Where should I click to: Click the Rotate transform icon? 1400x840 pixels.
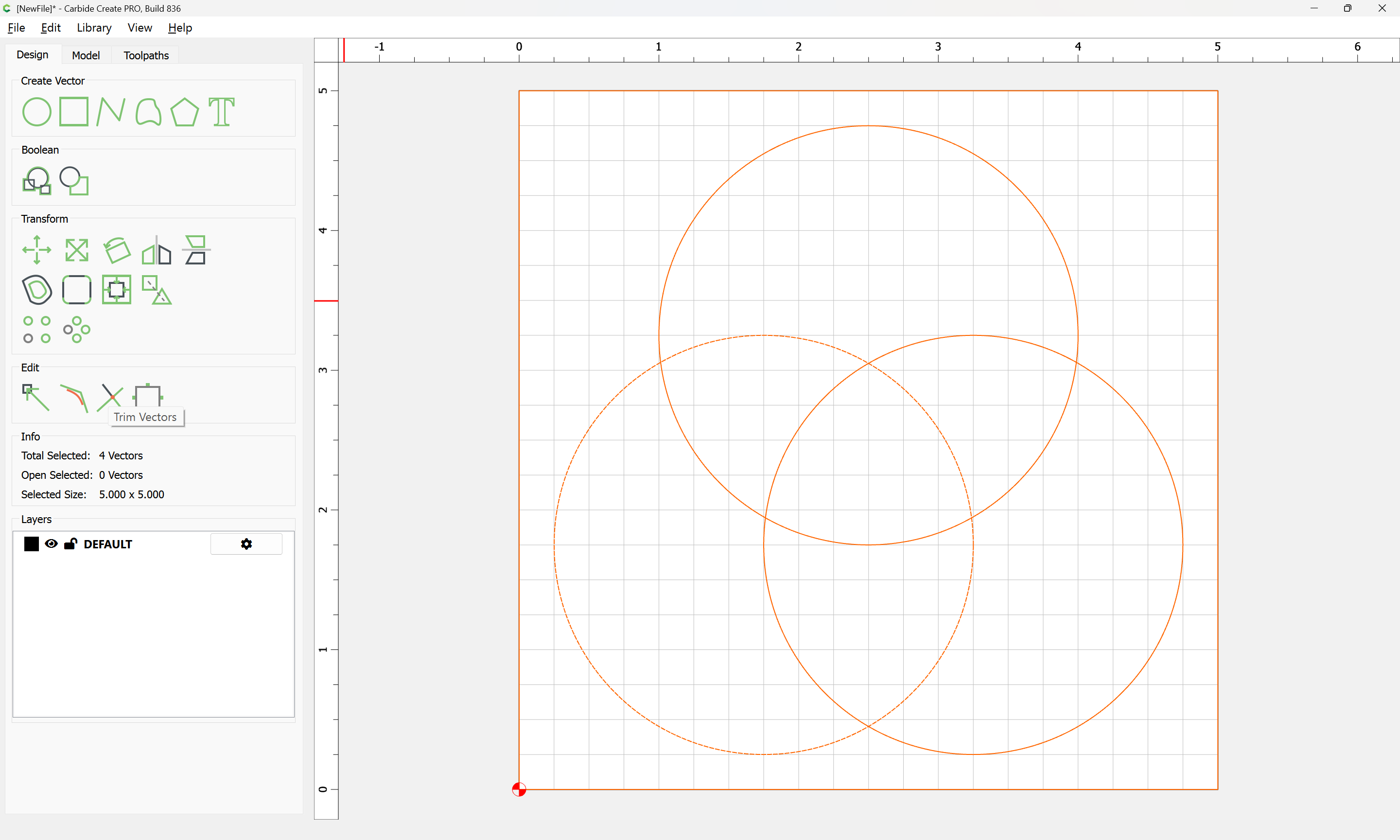[117, 250]
